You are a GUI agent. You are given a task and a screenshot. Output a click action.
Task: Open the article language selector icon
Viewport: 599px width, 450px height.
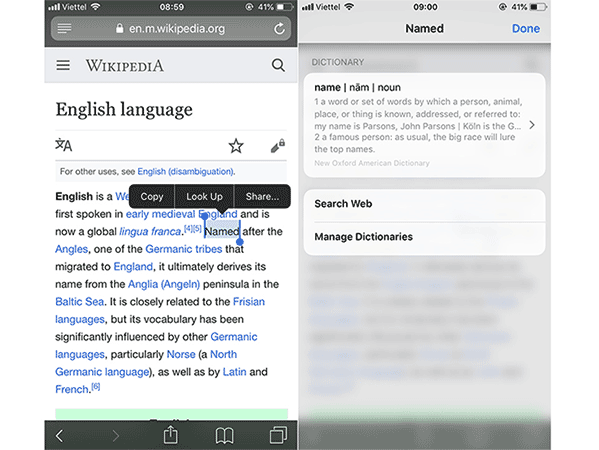point(63,145)
